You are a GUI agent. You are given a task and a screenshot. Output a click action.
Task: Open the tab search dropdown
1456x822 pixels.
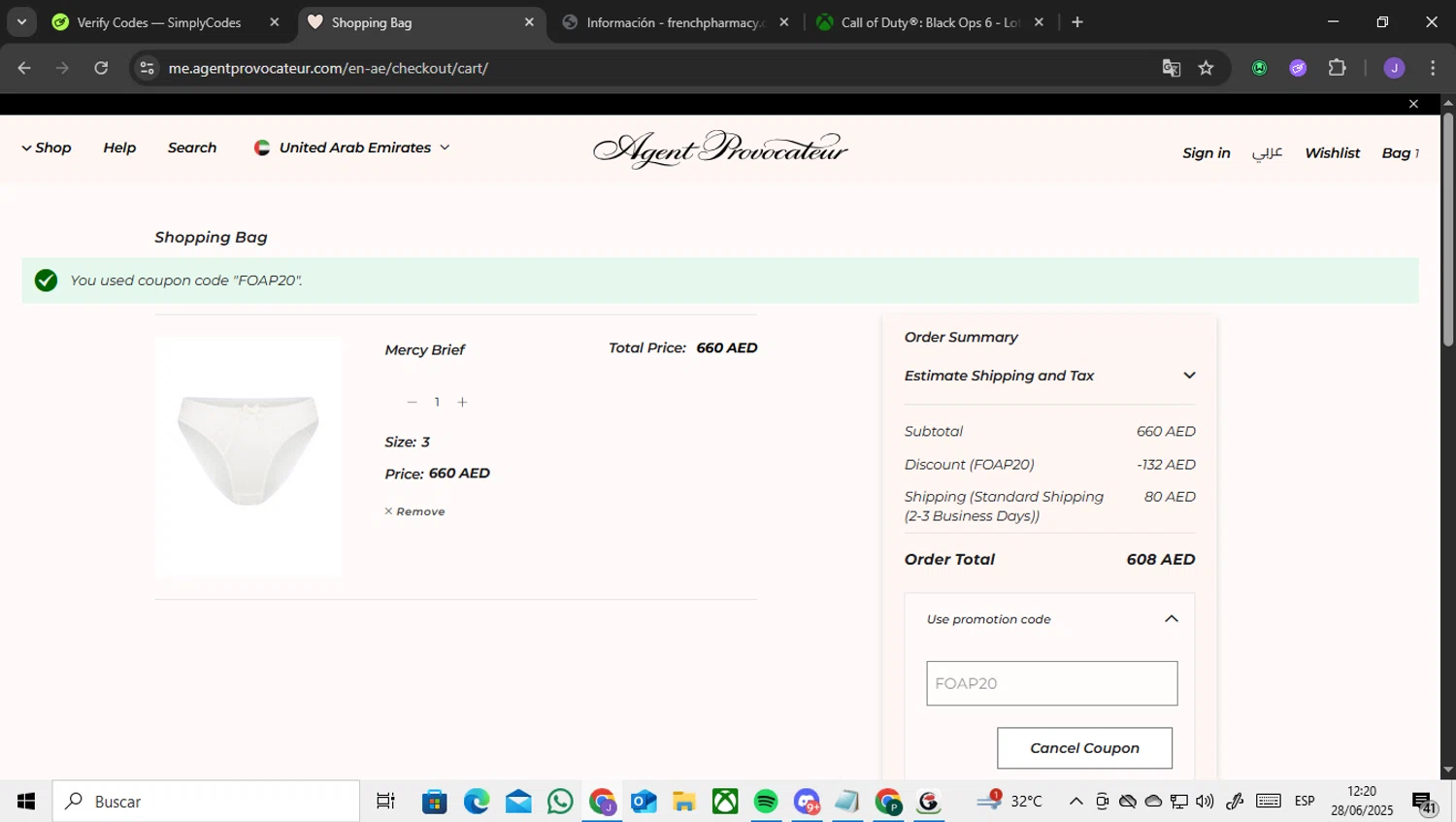pos(21,22)
